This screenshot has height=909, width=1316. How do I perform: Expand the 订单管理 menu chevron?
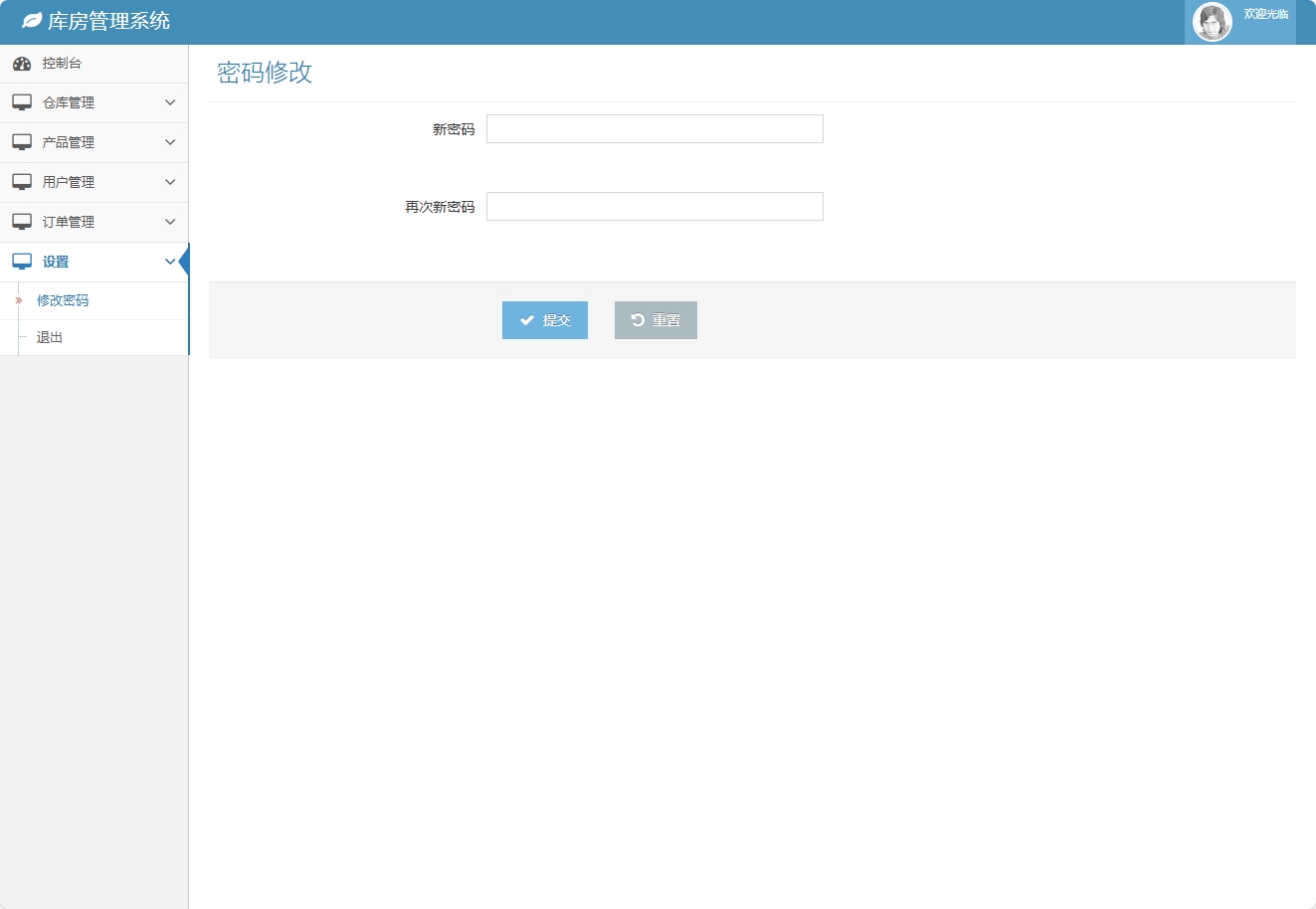[x=169, y=221]
